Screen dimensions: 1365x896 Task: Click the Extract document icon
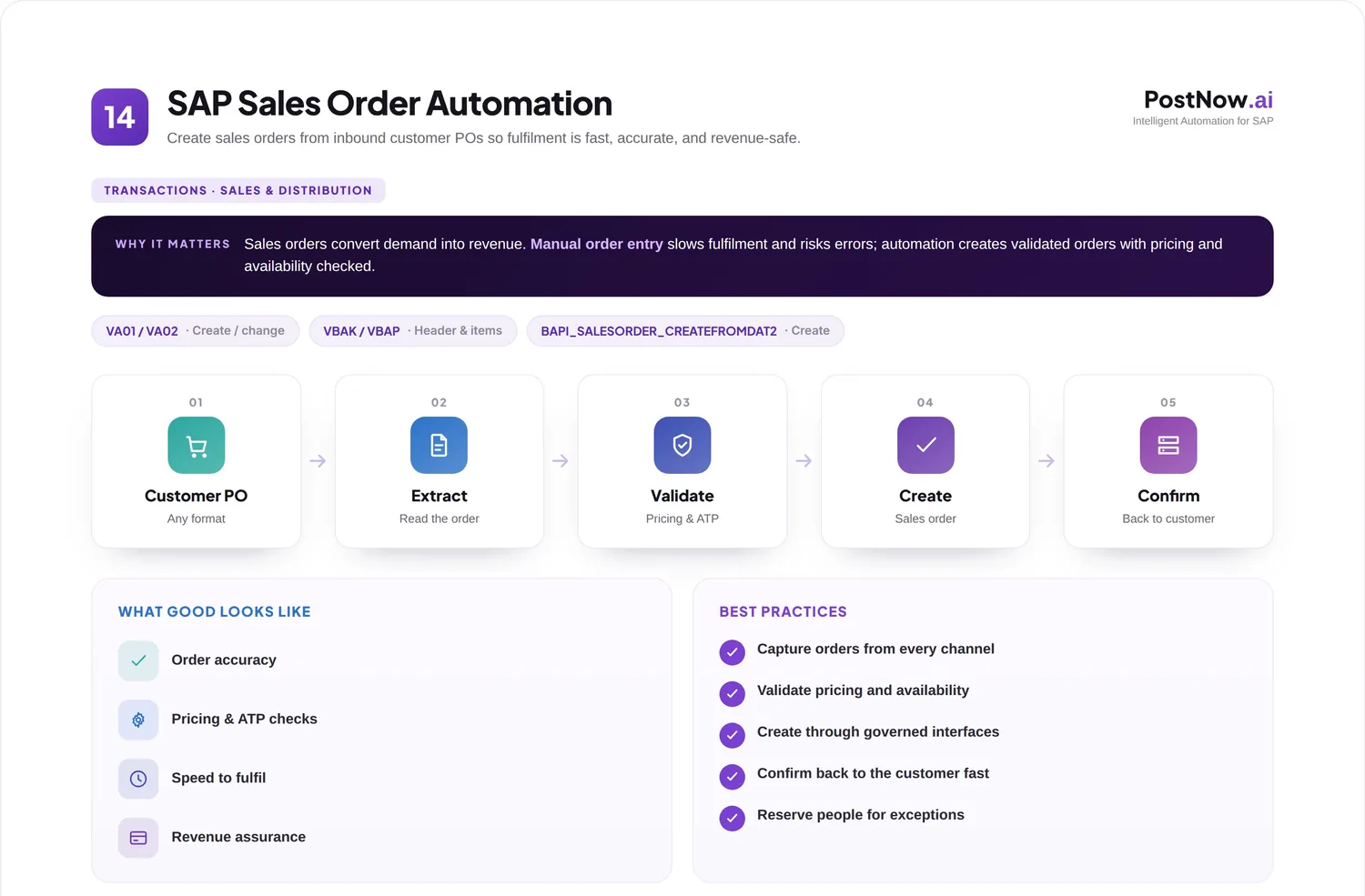coord(439,445)
